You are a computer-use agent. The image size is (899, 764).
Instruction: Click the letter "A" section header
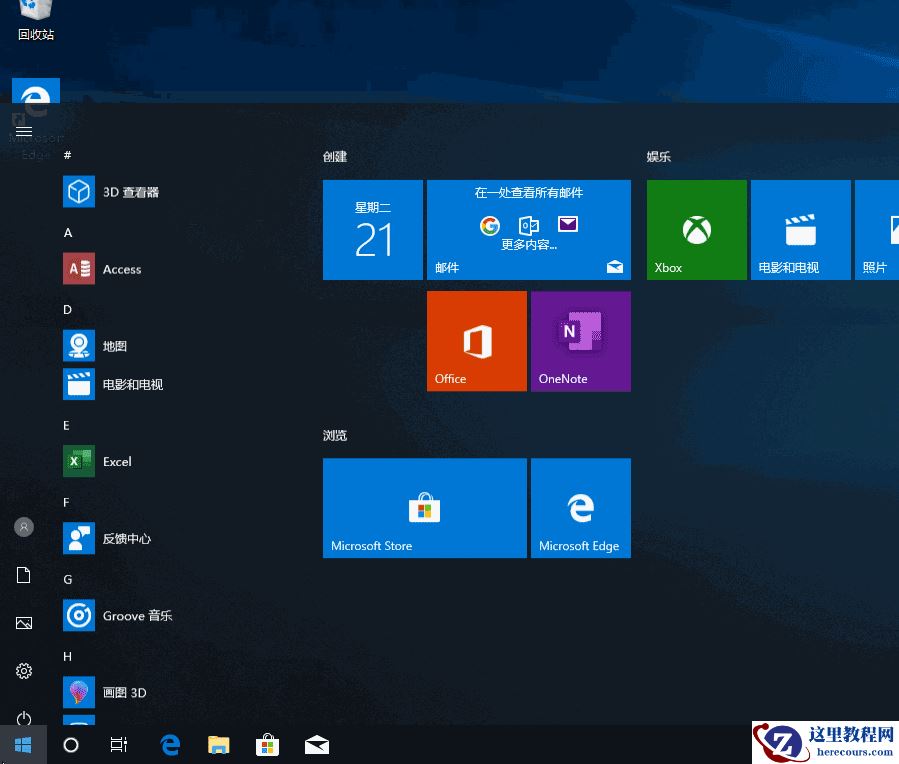point(67,232)
